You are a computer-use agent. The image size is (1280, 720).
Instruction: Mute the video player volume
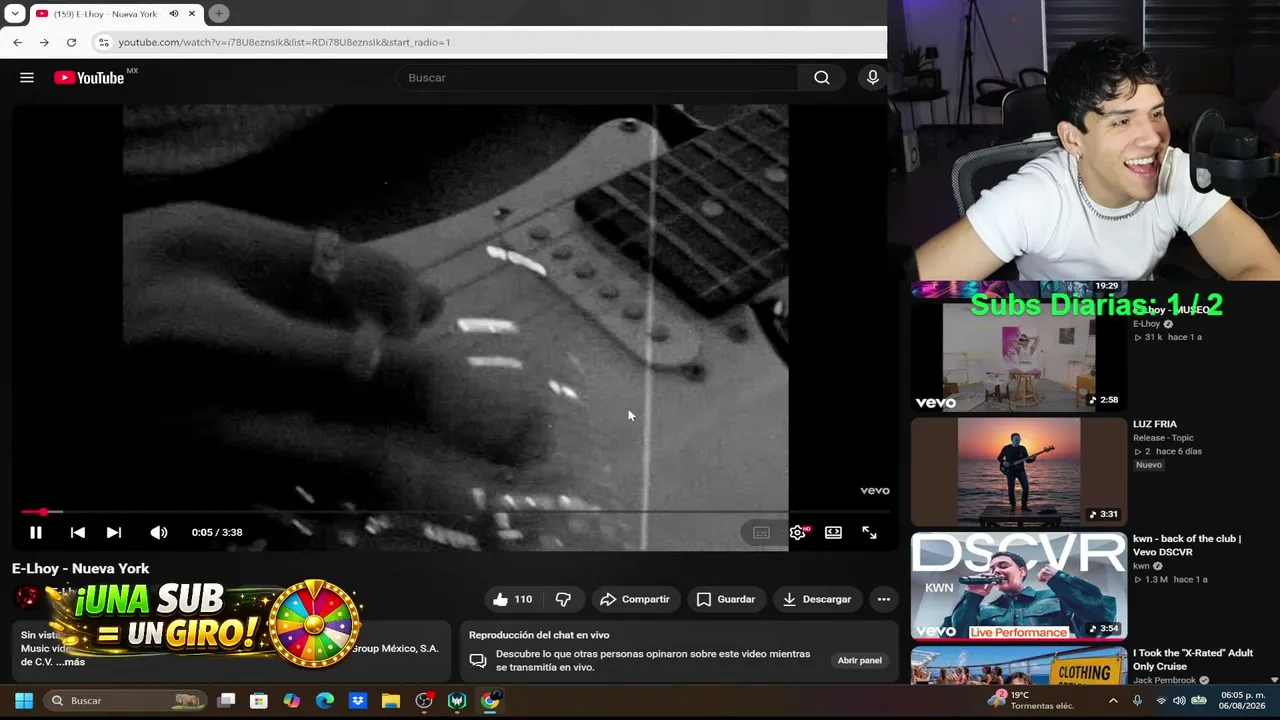(x=159, y=533)
